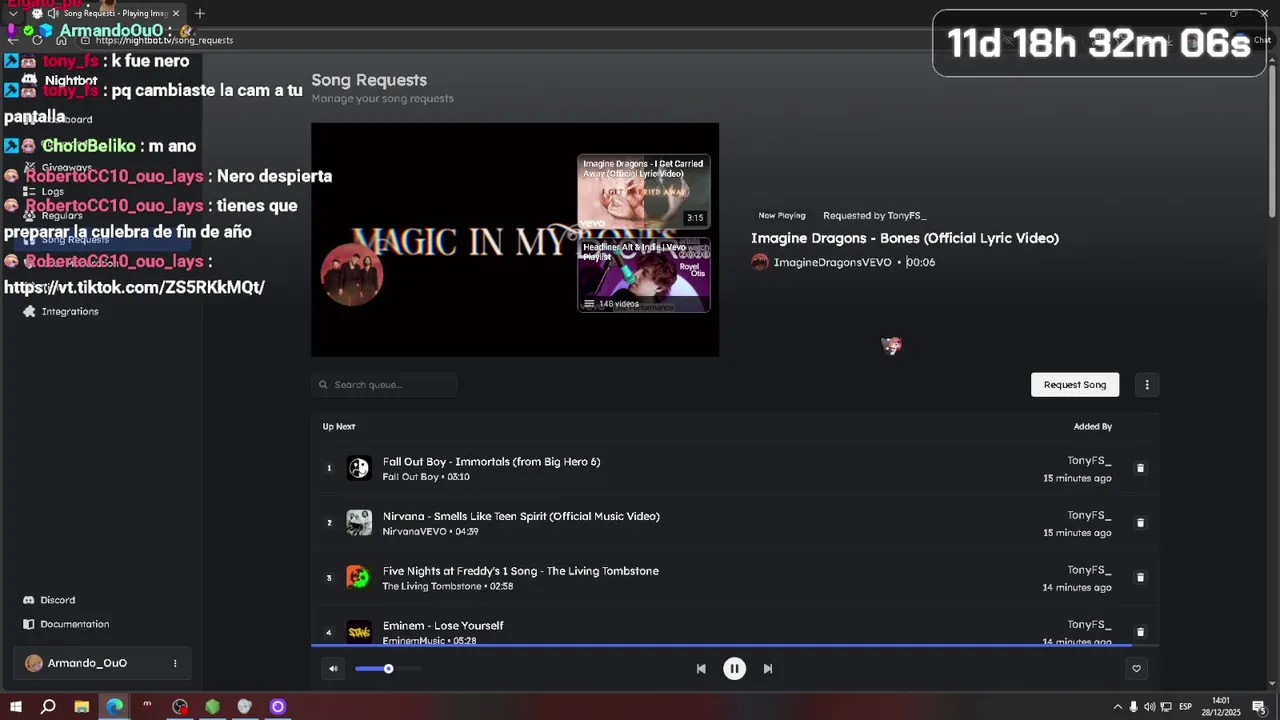This screenshot has height=720, width=1280.
Task: Click the band avatar inside the video
Action: (x=352, y=274)
